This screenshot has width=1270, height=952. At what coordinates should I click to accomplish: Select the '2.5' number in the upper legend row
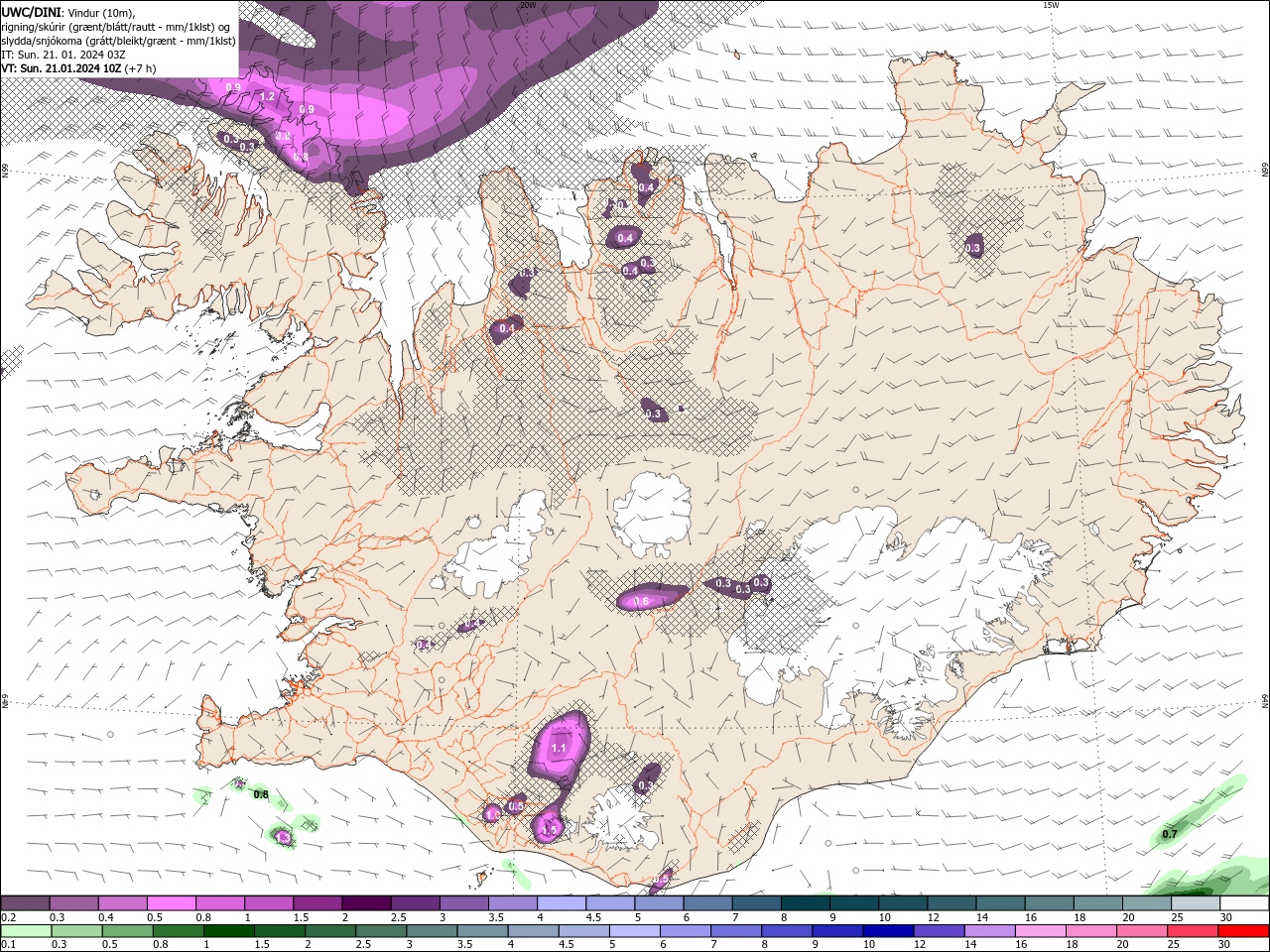[399, 917]
